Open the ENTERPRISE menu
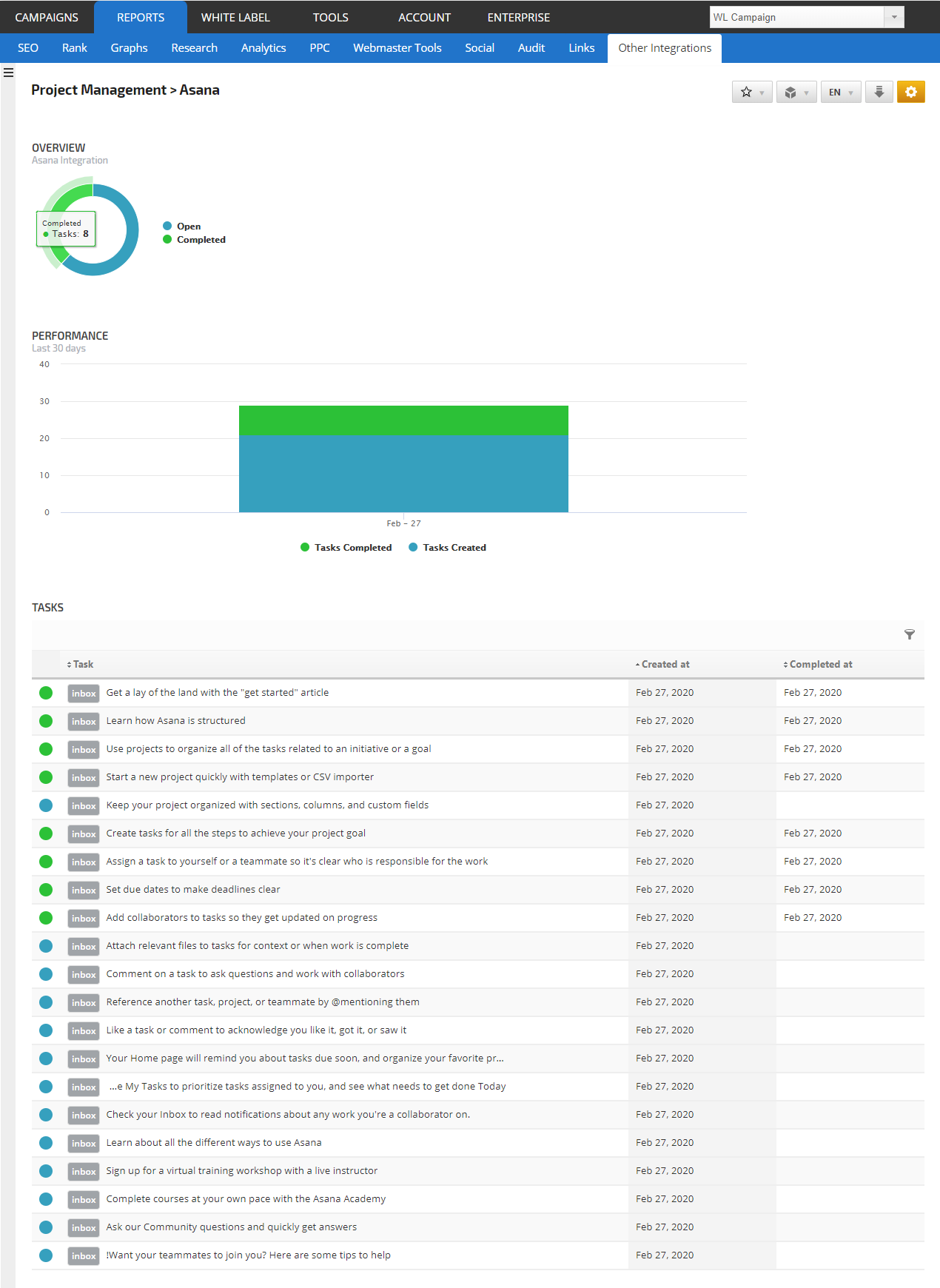This screenshot has width=940, height=1288. click(x=519, y=17)
